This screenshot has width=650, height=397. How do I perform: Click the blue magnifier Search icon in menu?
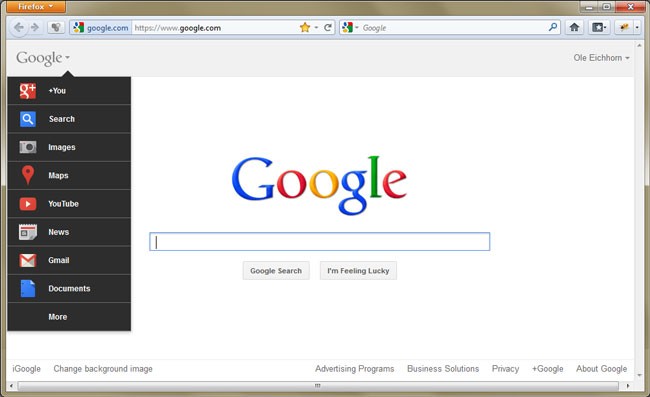28,119
